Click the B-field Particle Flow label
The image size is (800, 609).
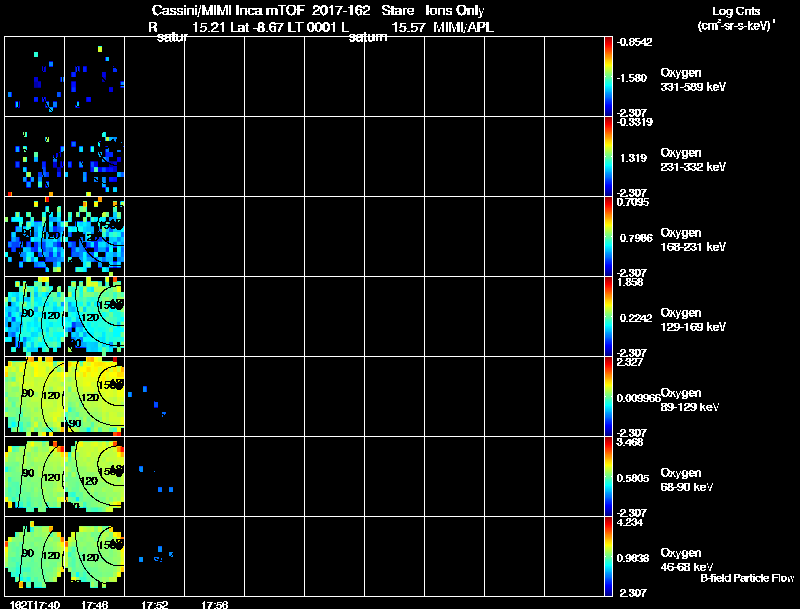coord(747,578)
